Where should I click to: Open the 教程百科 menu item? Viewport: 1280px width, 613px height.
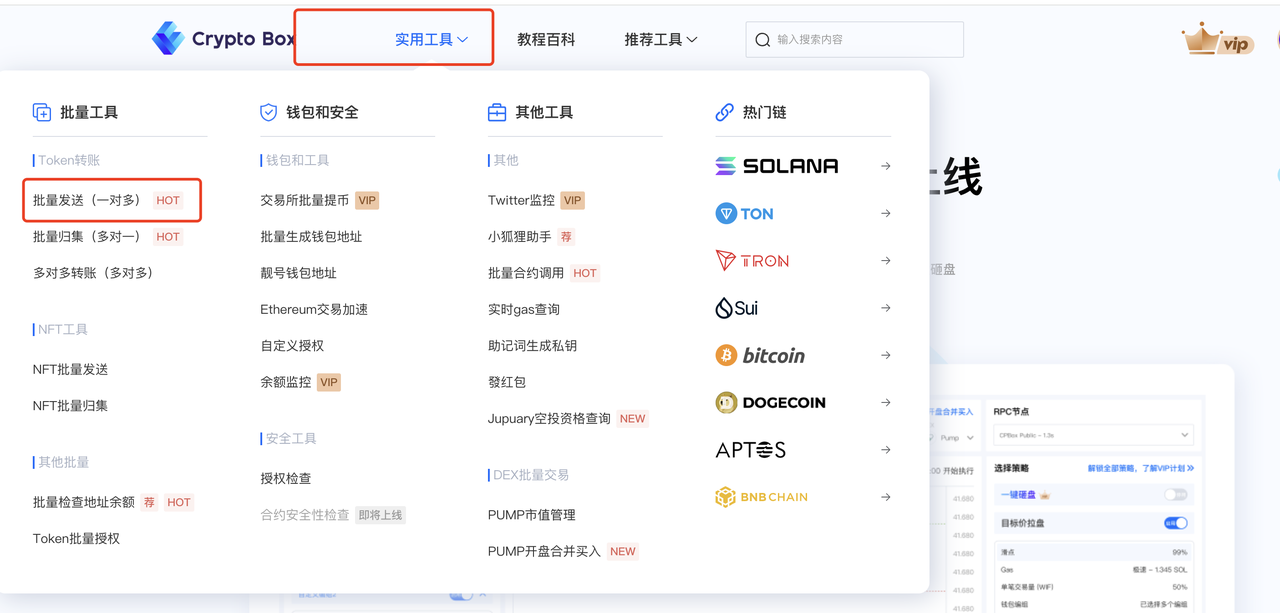coord(546,39)
